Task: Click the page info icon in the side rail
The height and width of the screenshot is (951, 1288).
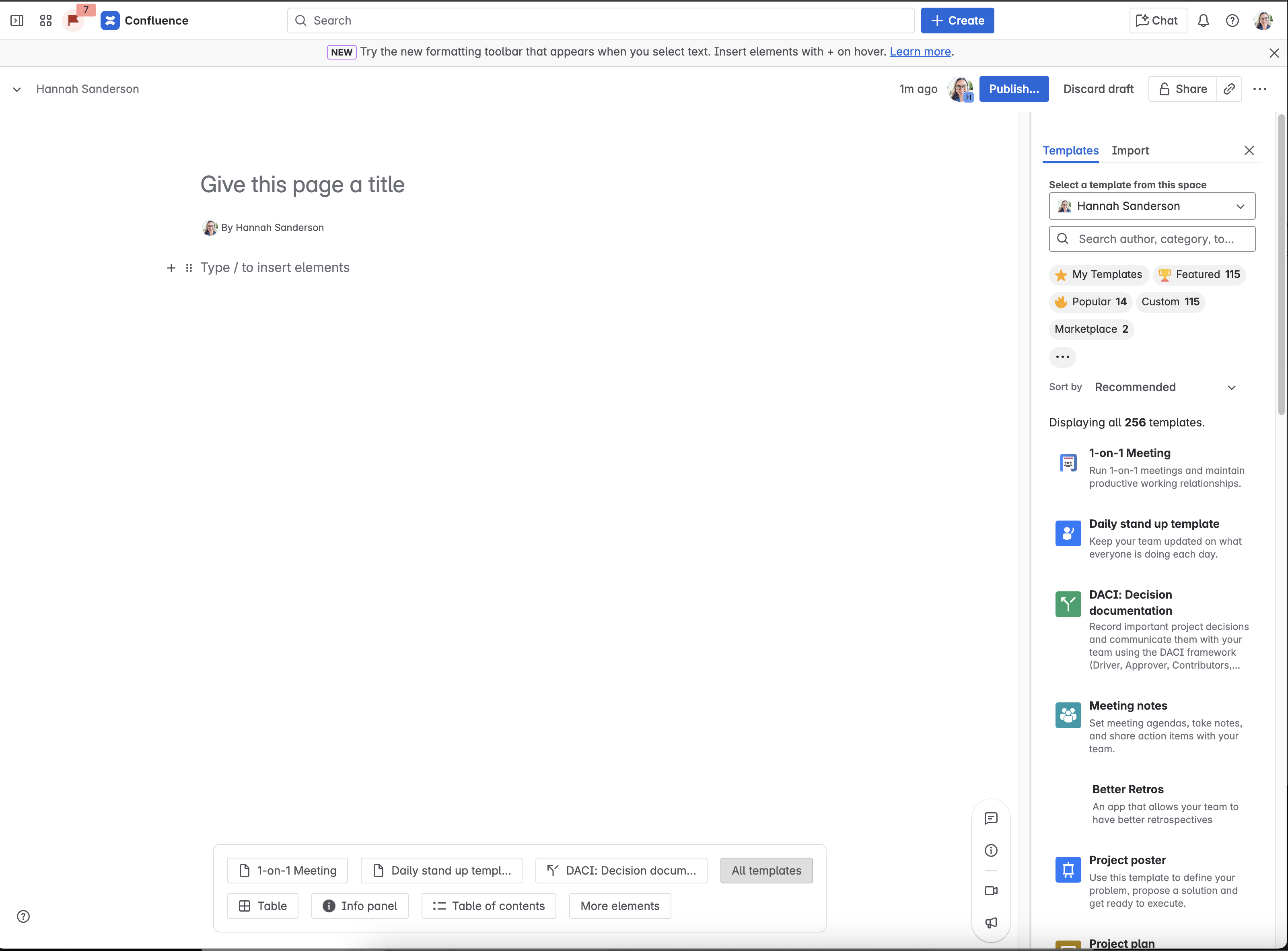Action: click(x=990, y=850)
